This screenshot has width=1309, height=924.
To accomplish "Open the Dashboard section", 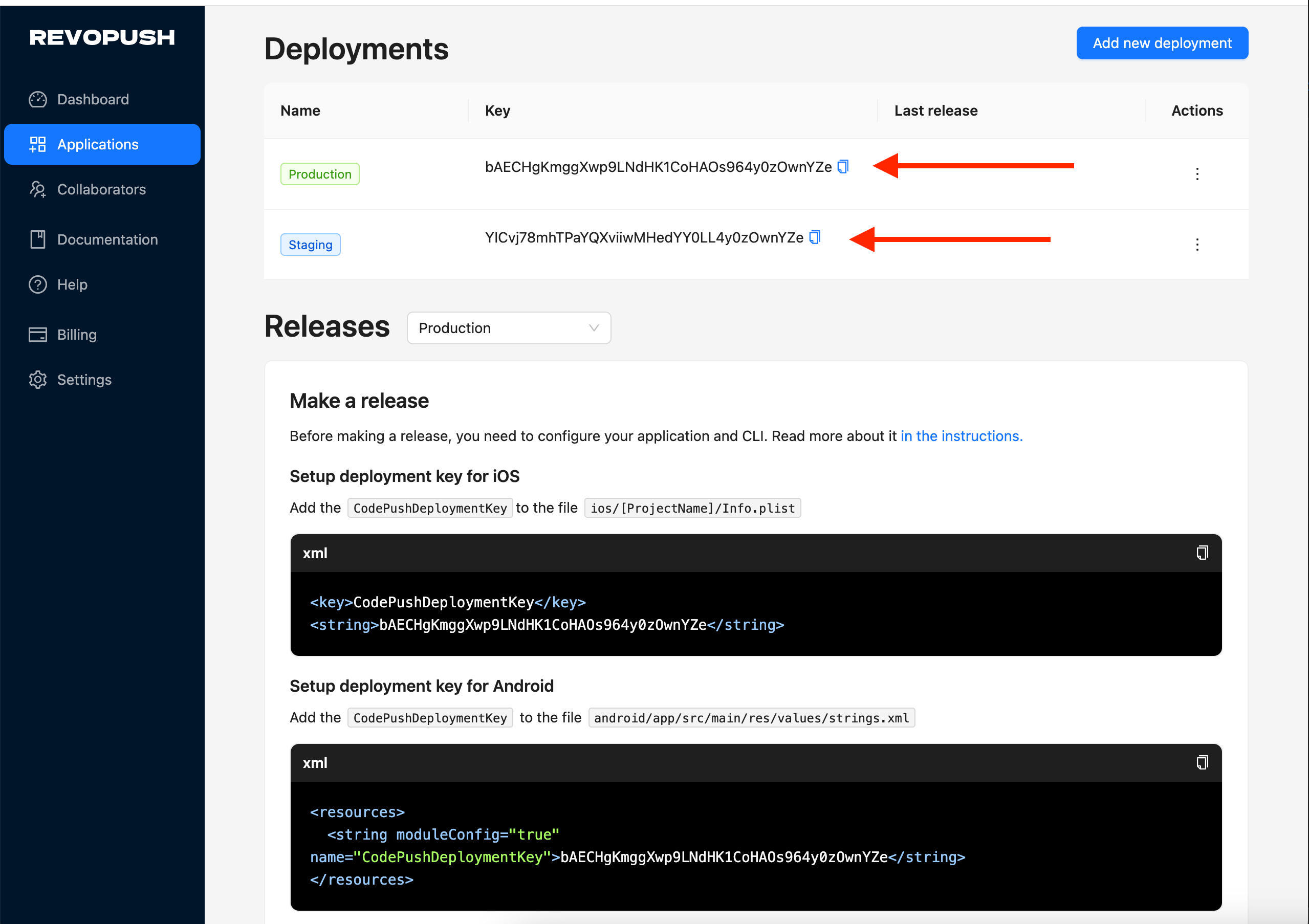I will tap(93, 99).
